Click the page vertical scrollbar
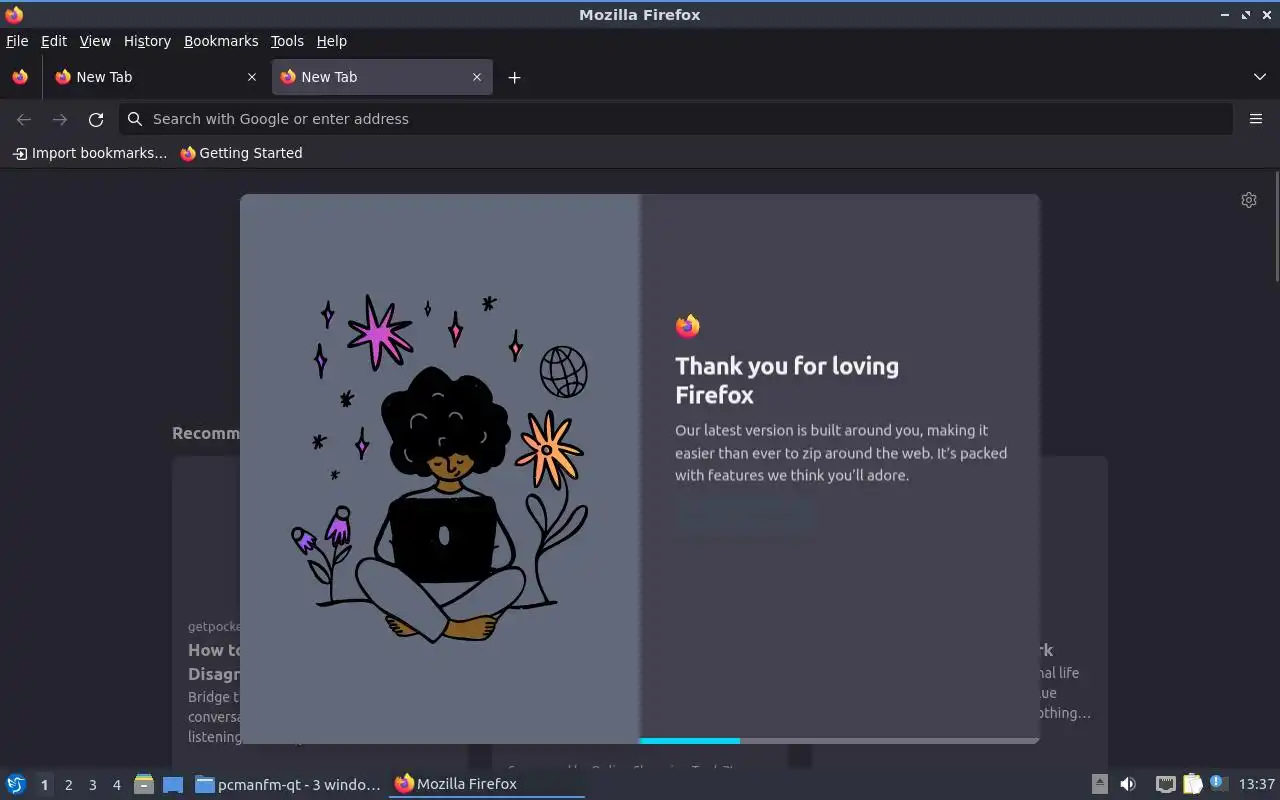The height and width of the screenshot is (800, 1280). click(x=1276, y=225)
